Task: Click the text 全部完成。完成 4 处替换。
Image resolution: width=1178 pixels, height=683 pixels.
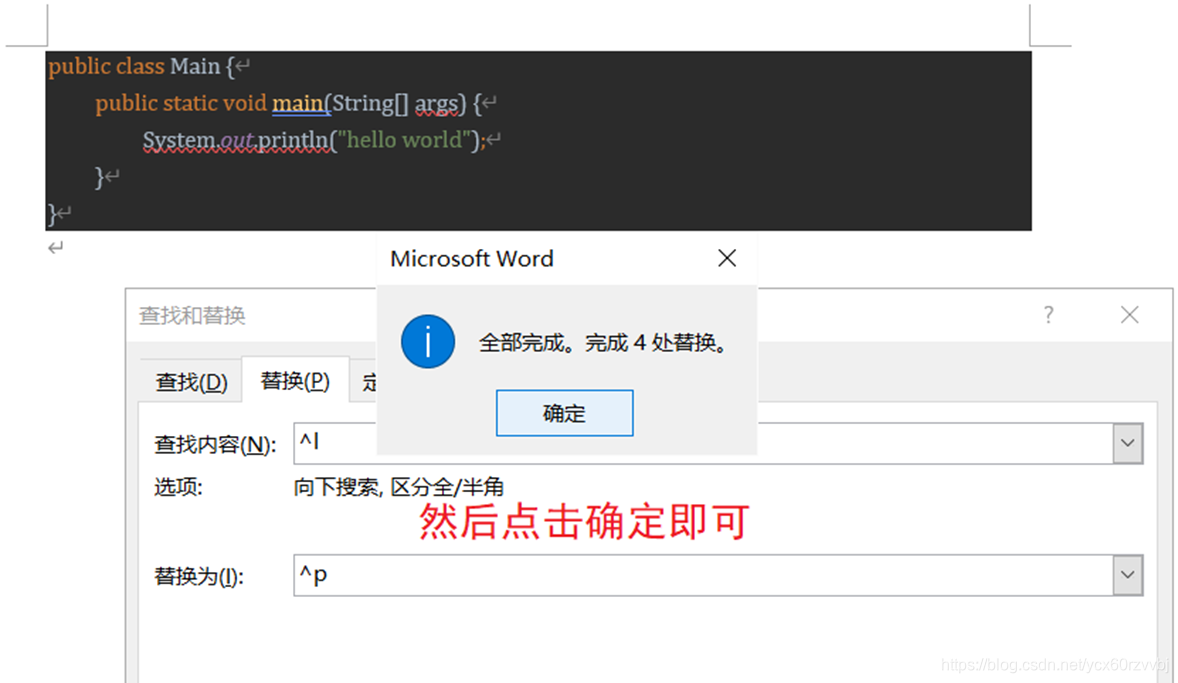Action: tap(604, 343)
